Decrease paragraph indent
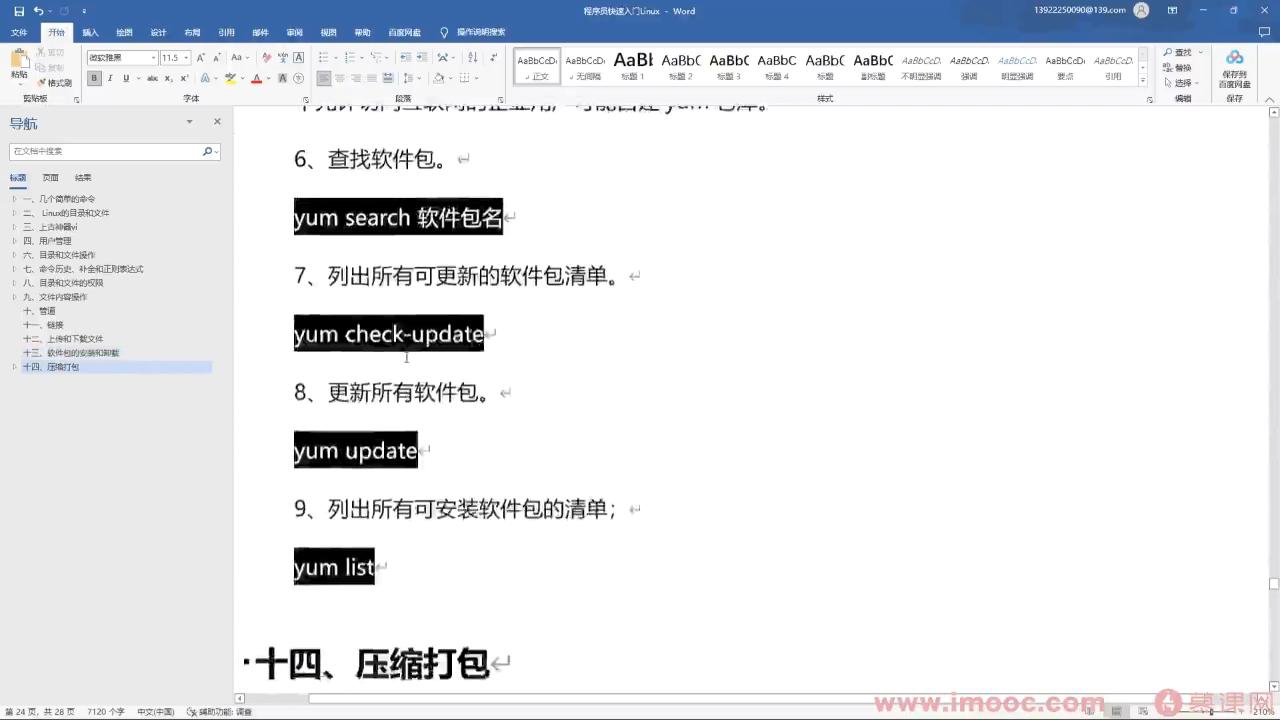This screenshot has height=720, width=1280. click(404, 58)
